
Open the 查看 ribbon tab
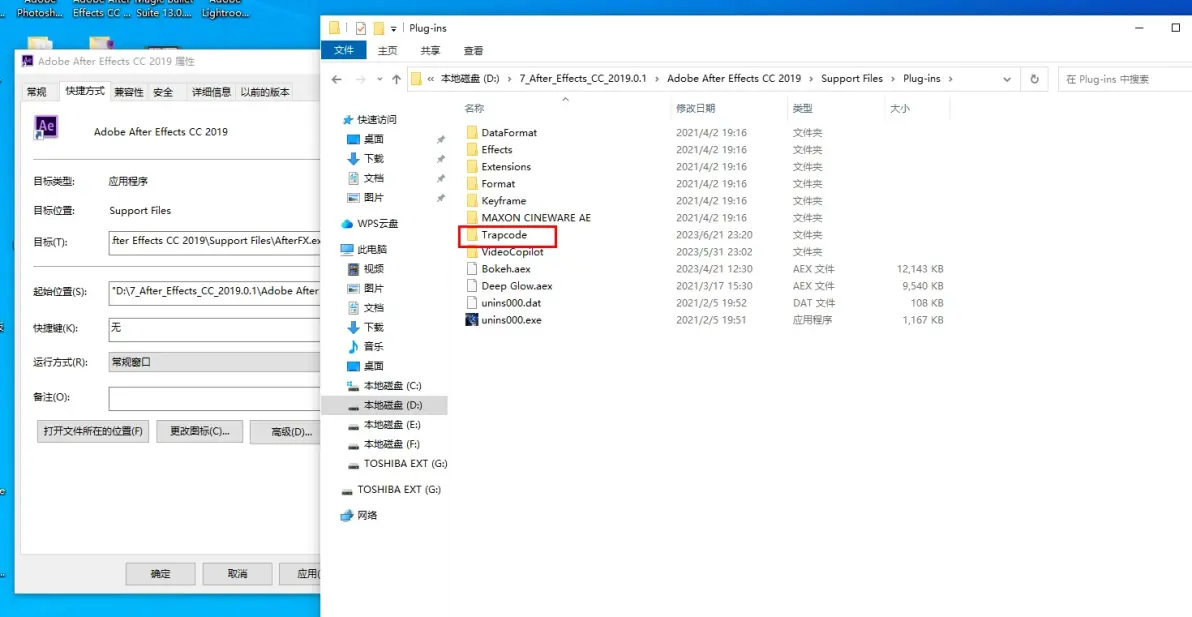point(474,51)
